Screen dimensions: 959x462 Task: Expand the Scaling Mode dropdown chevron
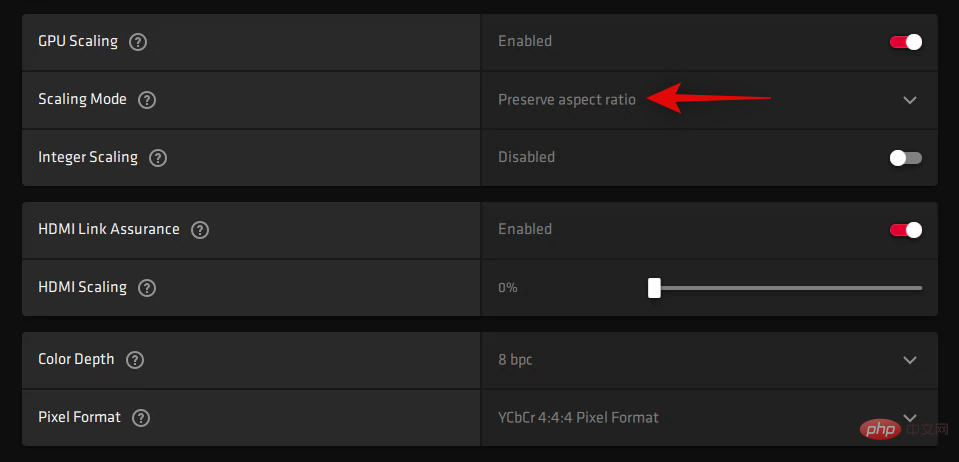[x=909, y=100]
